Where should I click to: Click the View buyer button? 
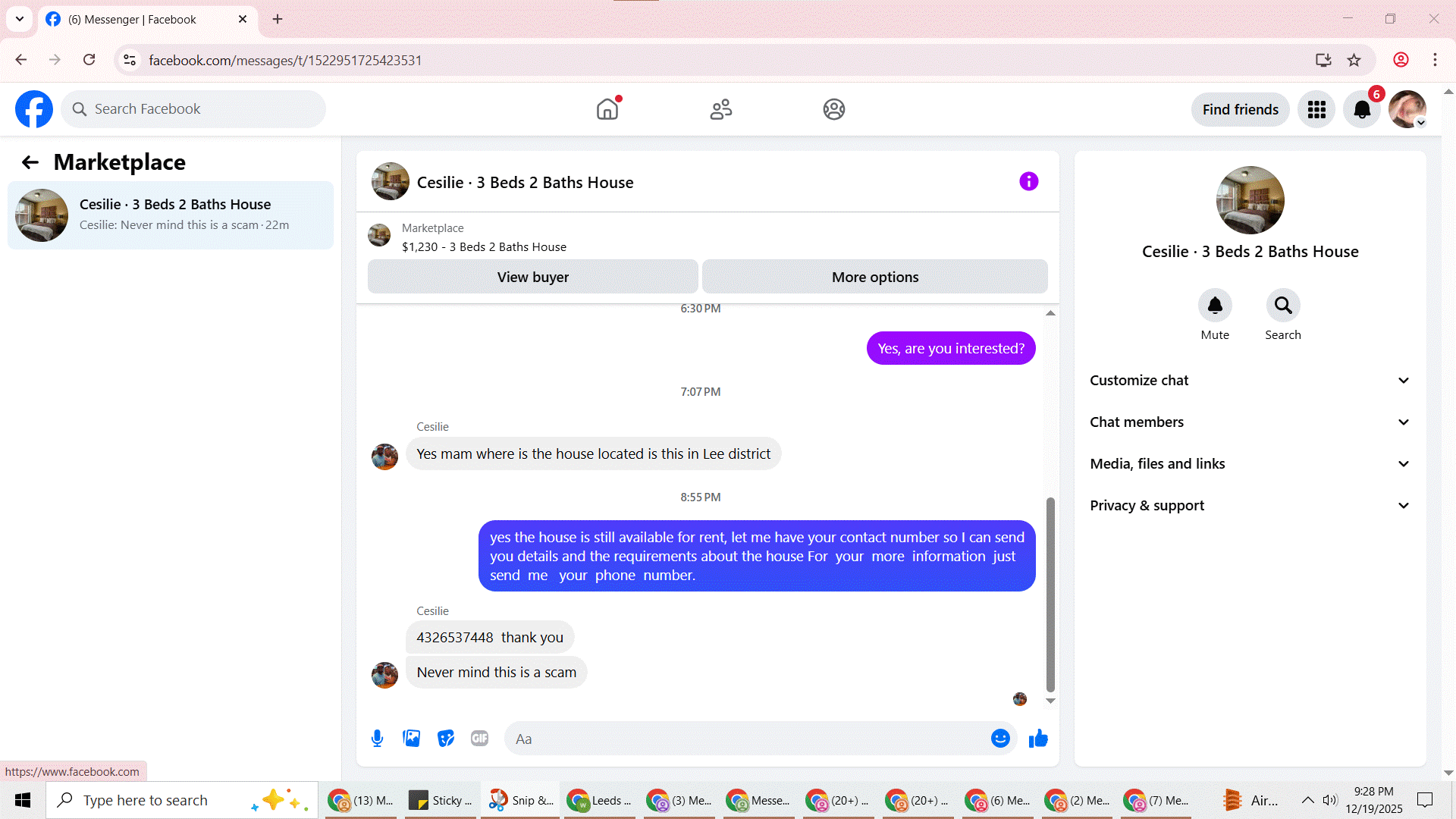click(x=532, y=277)
